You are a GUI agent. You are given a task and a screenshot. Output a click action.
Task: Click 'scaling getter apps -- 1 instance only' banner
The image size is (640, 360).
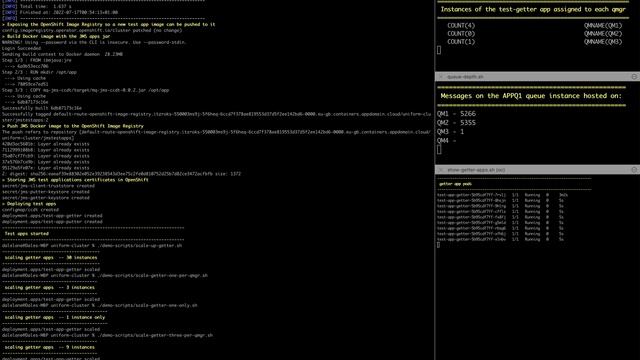click(x=55, y=317)
